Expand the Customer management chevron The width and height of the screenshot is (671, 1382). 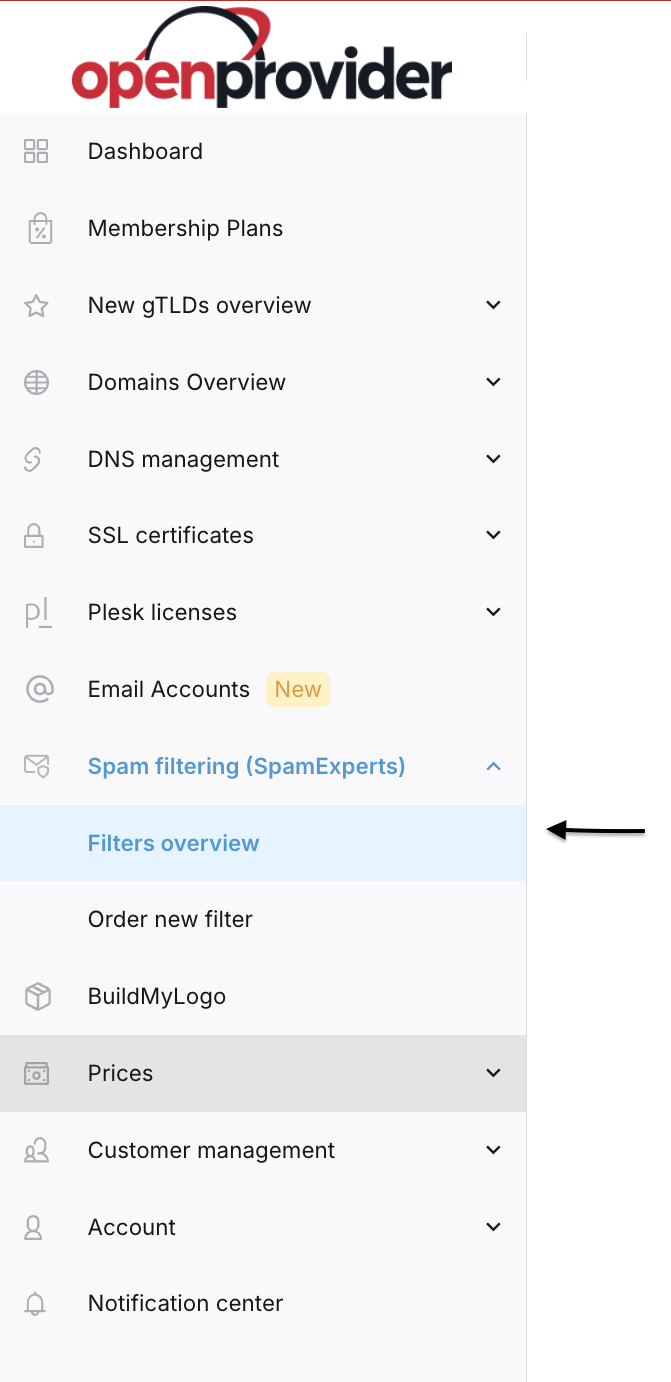pyautogui.click(x=493, y=1150)
